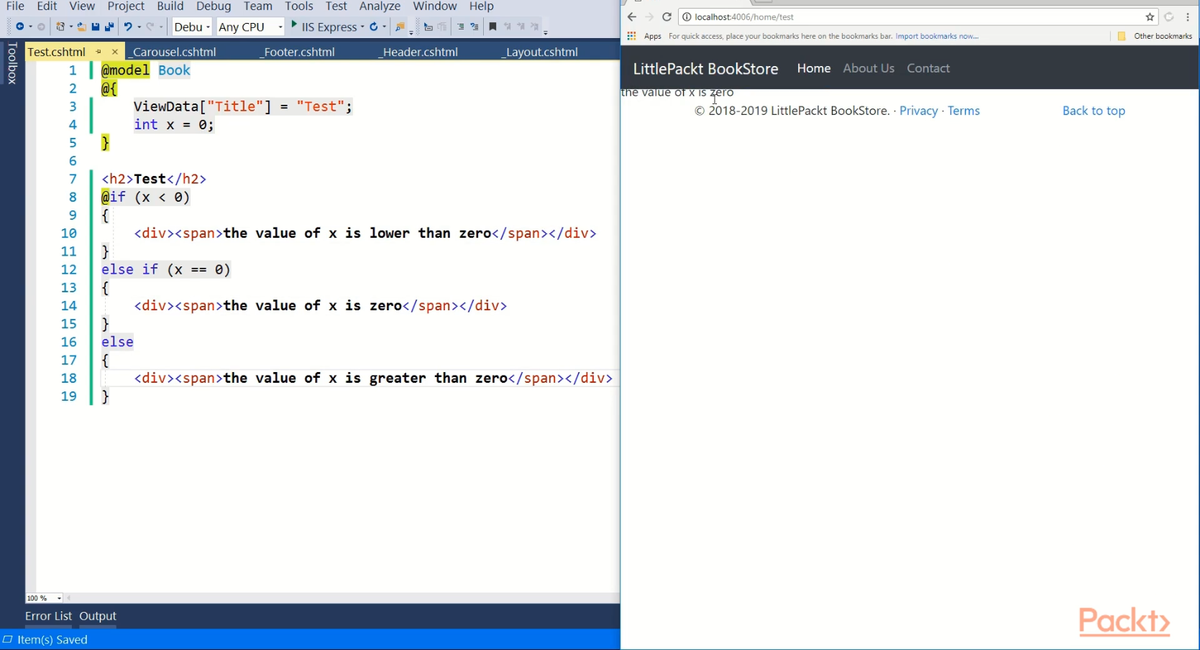
Task: Click the site information icon in address bar
Action: (x=686, y=17)
